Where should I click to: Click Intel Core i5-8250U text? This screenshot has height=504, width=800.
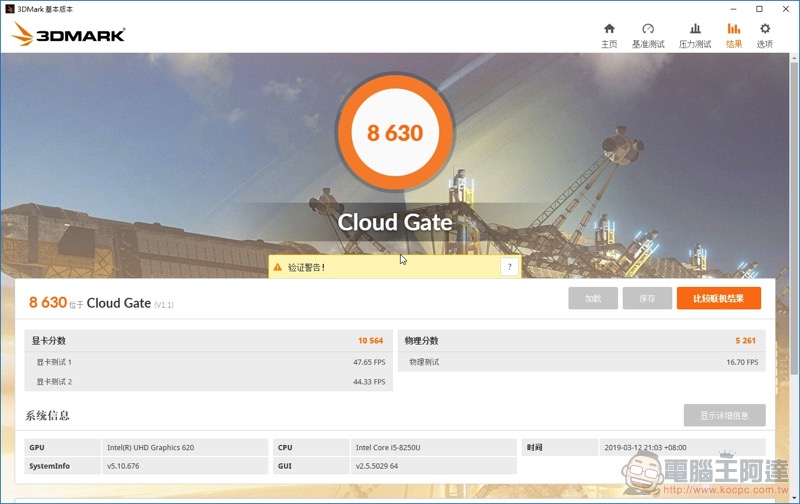tap(388, 447)
